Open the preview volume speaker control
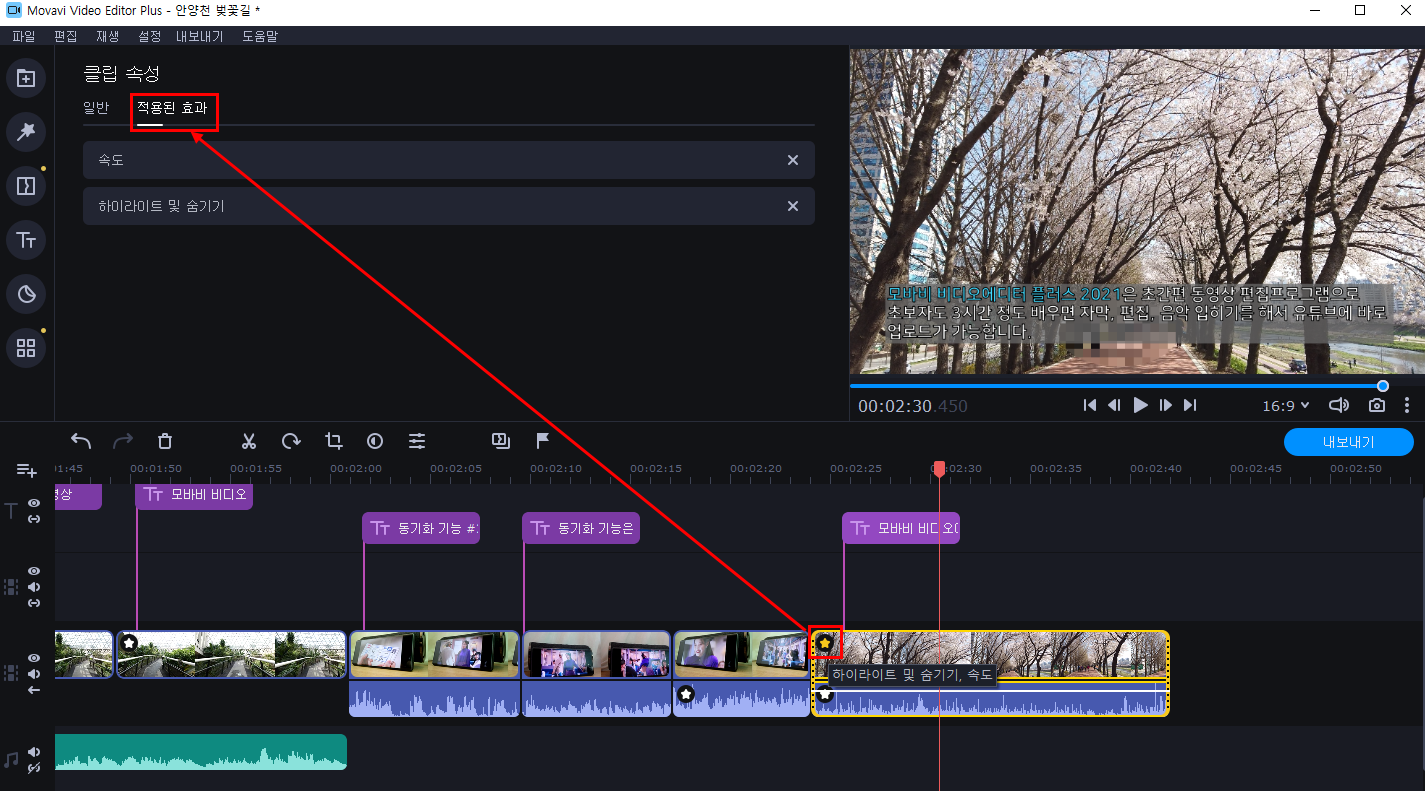 (x=1338, y=405)
